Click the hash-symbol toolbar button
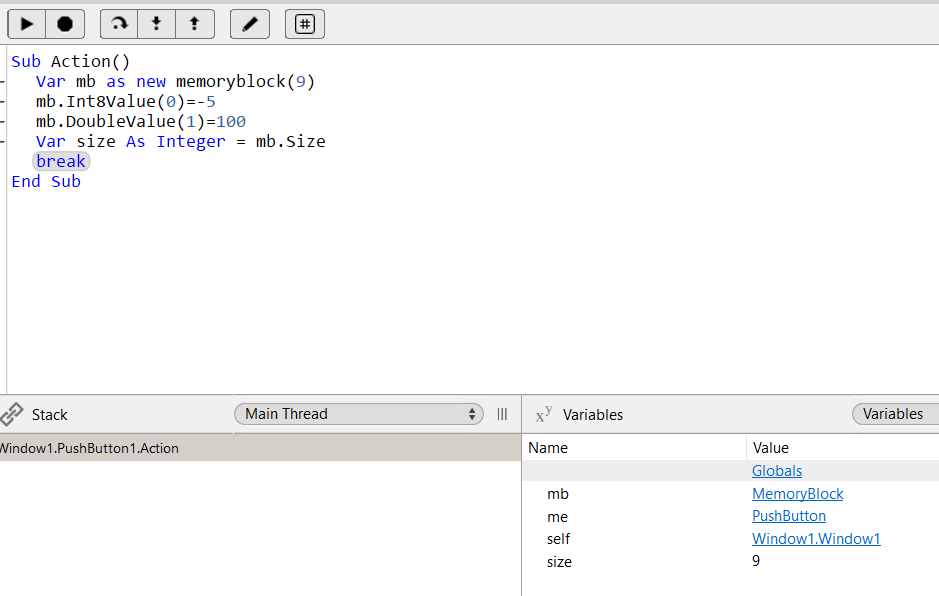This screenshot has height=596, width=939. coord(305,24)
